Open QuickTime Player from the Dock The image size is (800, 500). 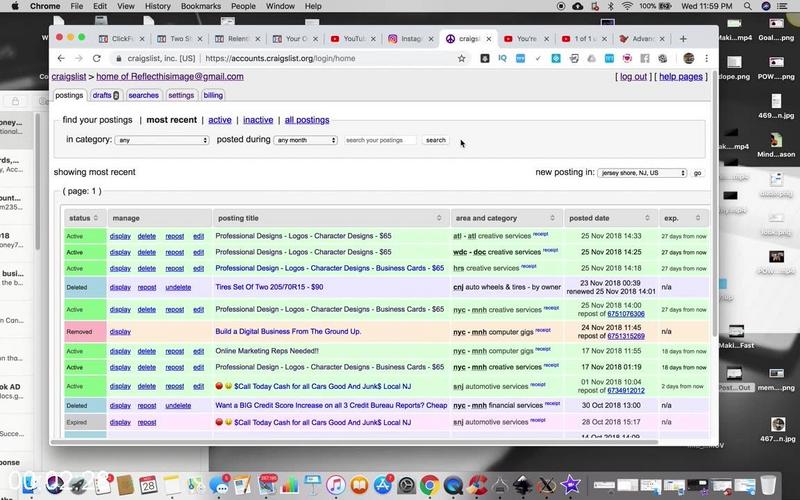pyautogui.click(x=453, y=484)
